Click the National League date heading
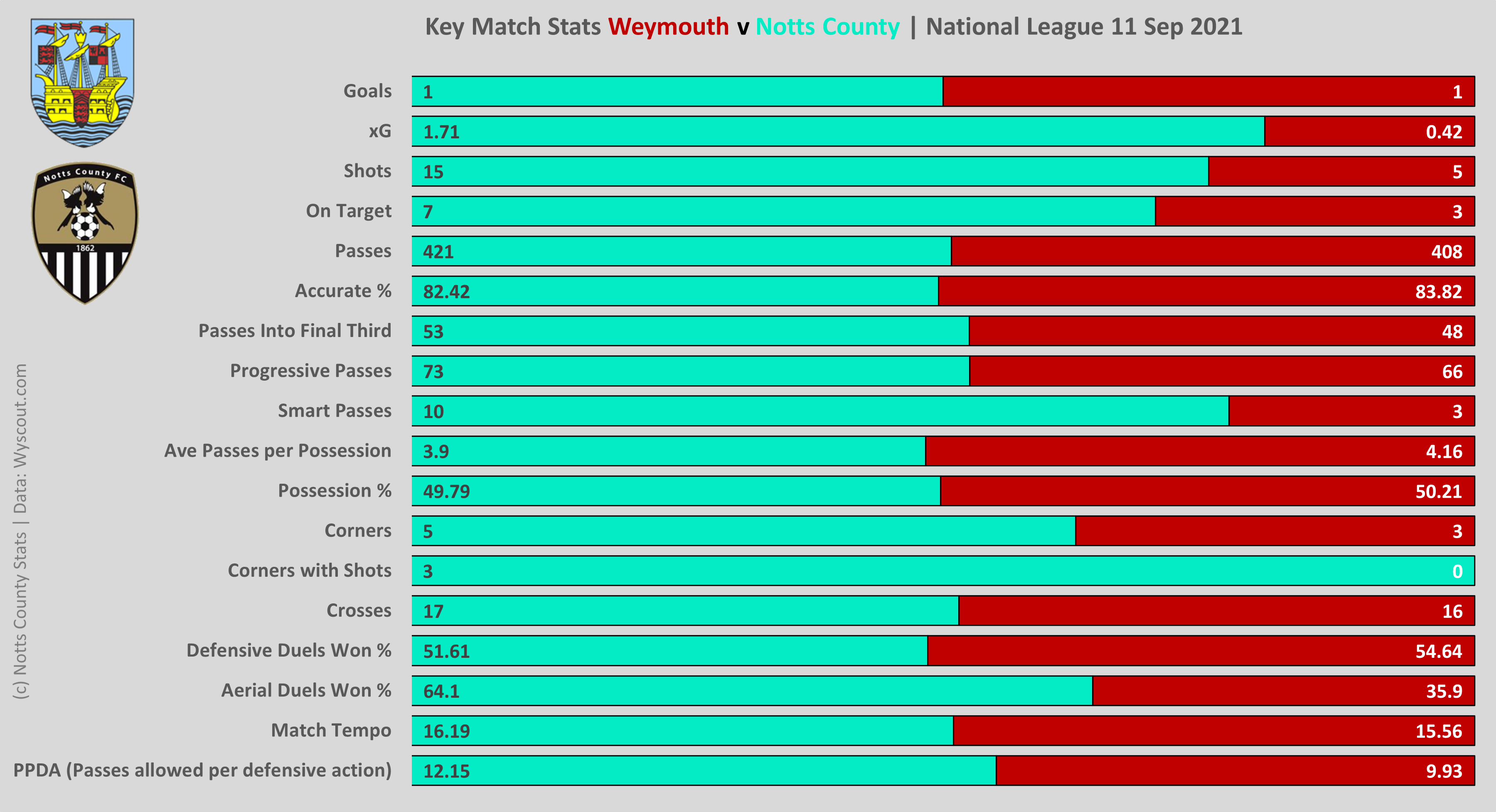 (1084, 27)
